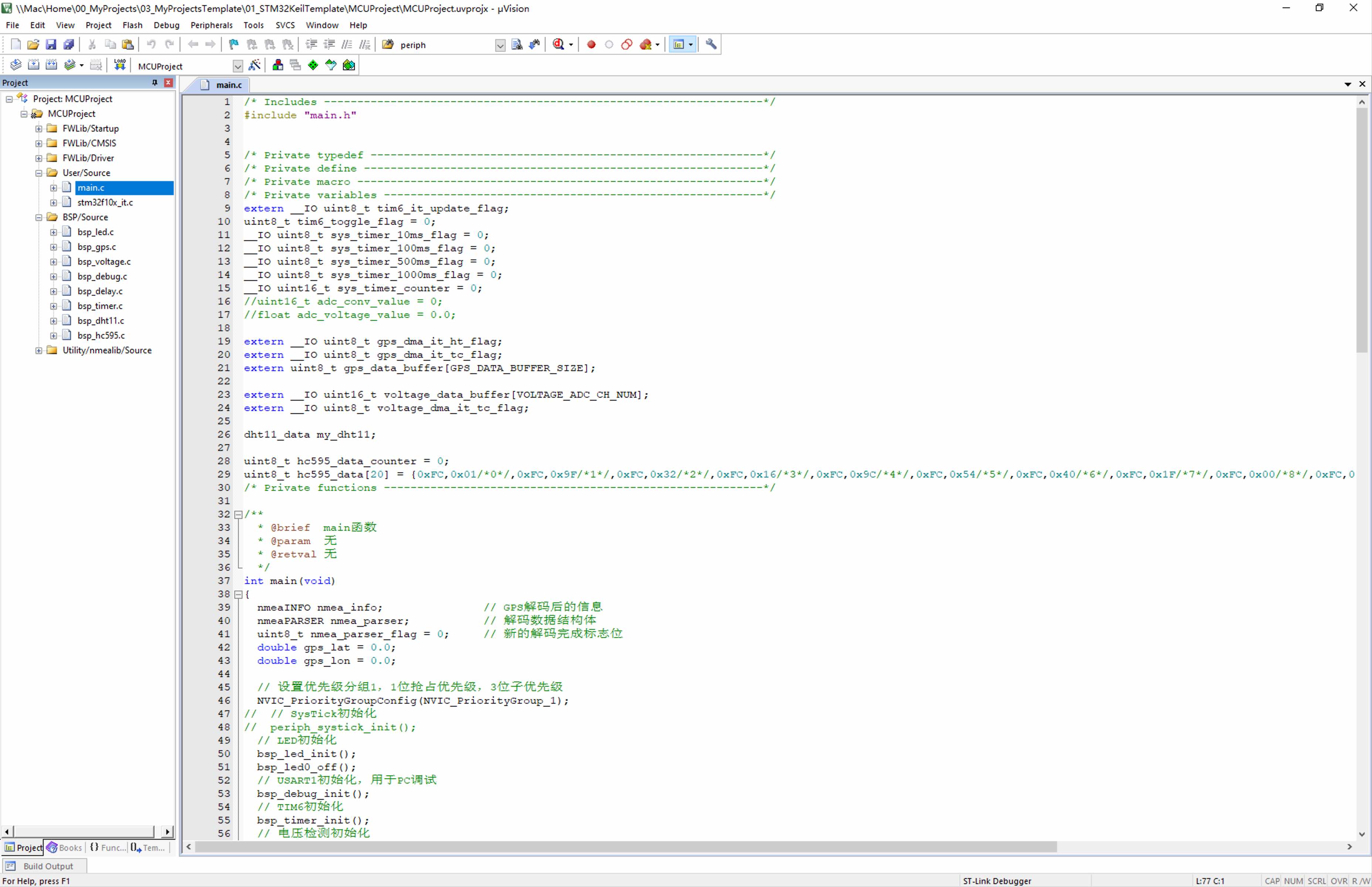This screenshot has height=887, width=1372.
Task: Open Manage Project Items colored blocks icon
Action: (x=278, y=65)
